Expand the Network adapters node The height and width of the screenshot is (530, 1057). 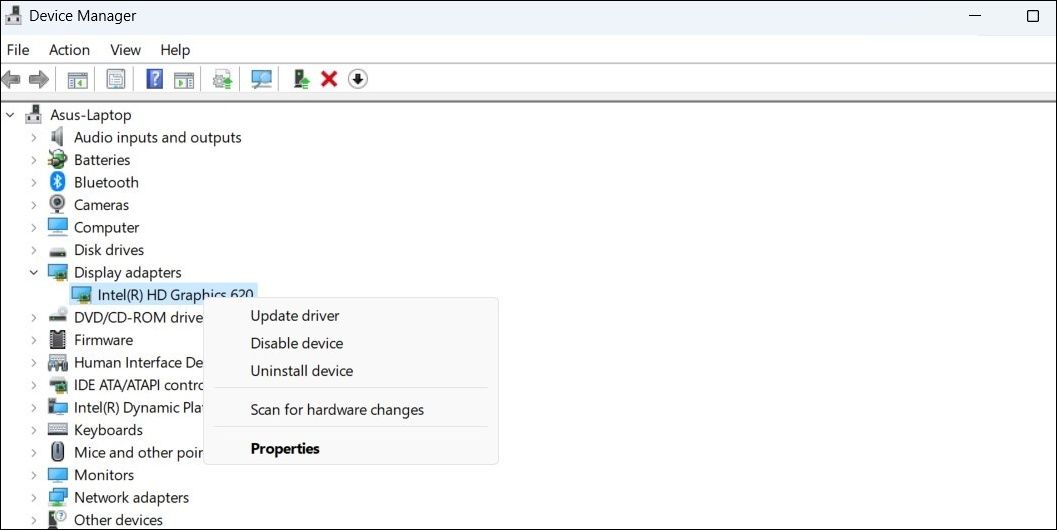tap(34, 498)
